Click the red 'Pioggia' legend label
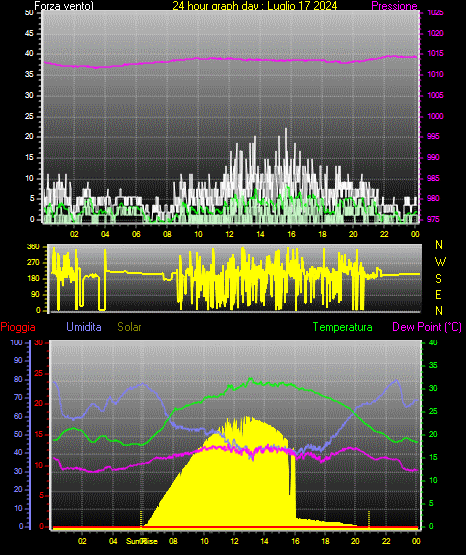The width and height of the screenshot is (466, 555). (18, 327)
